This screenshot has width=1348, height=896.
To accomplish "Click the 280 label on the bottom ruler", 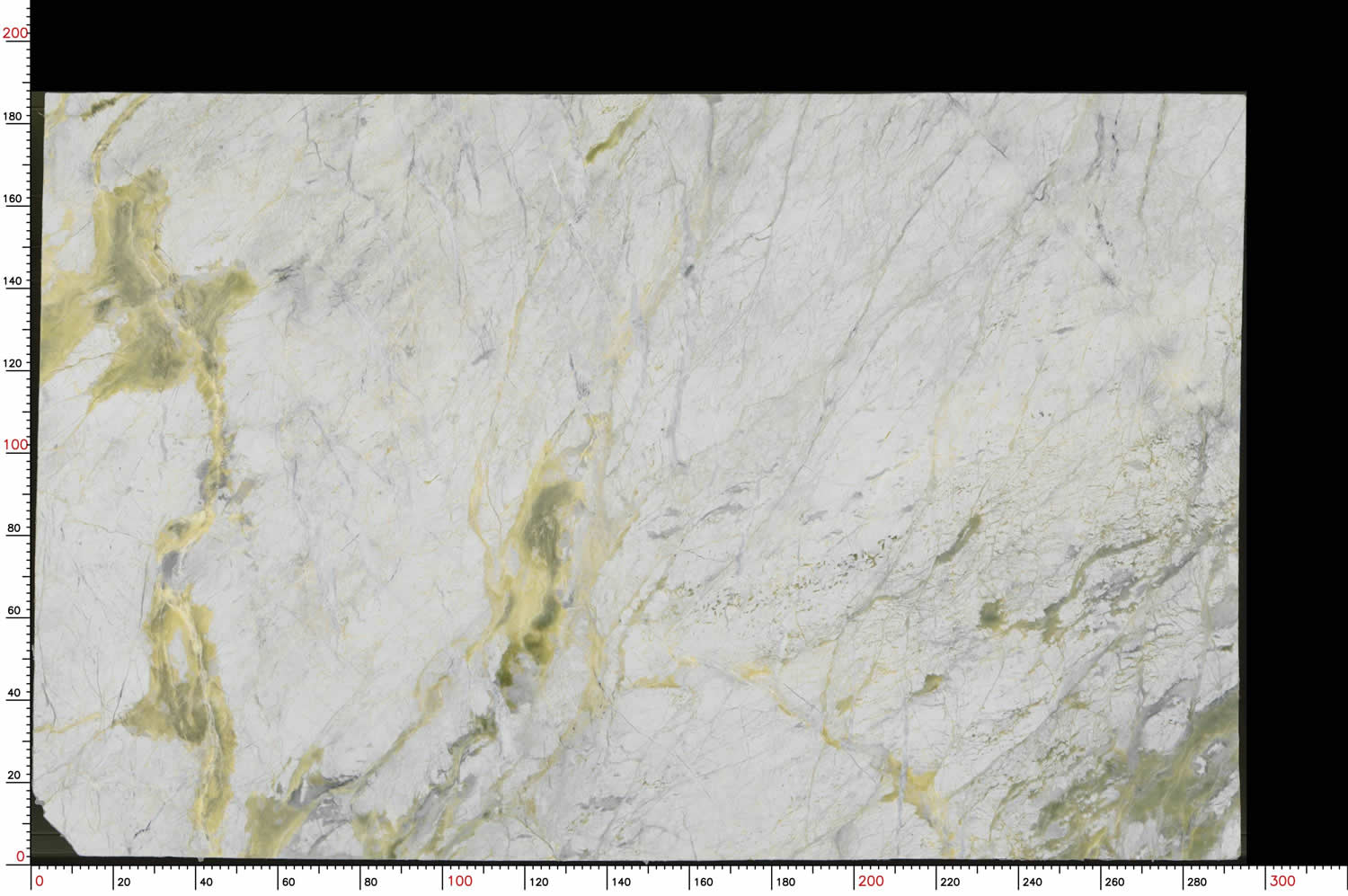I will click(1196, 882).
